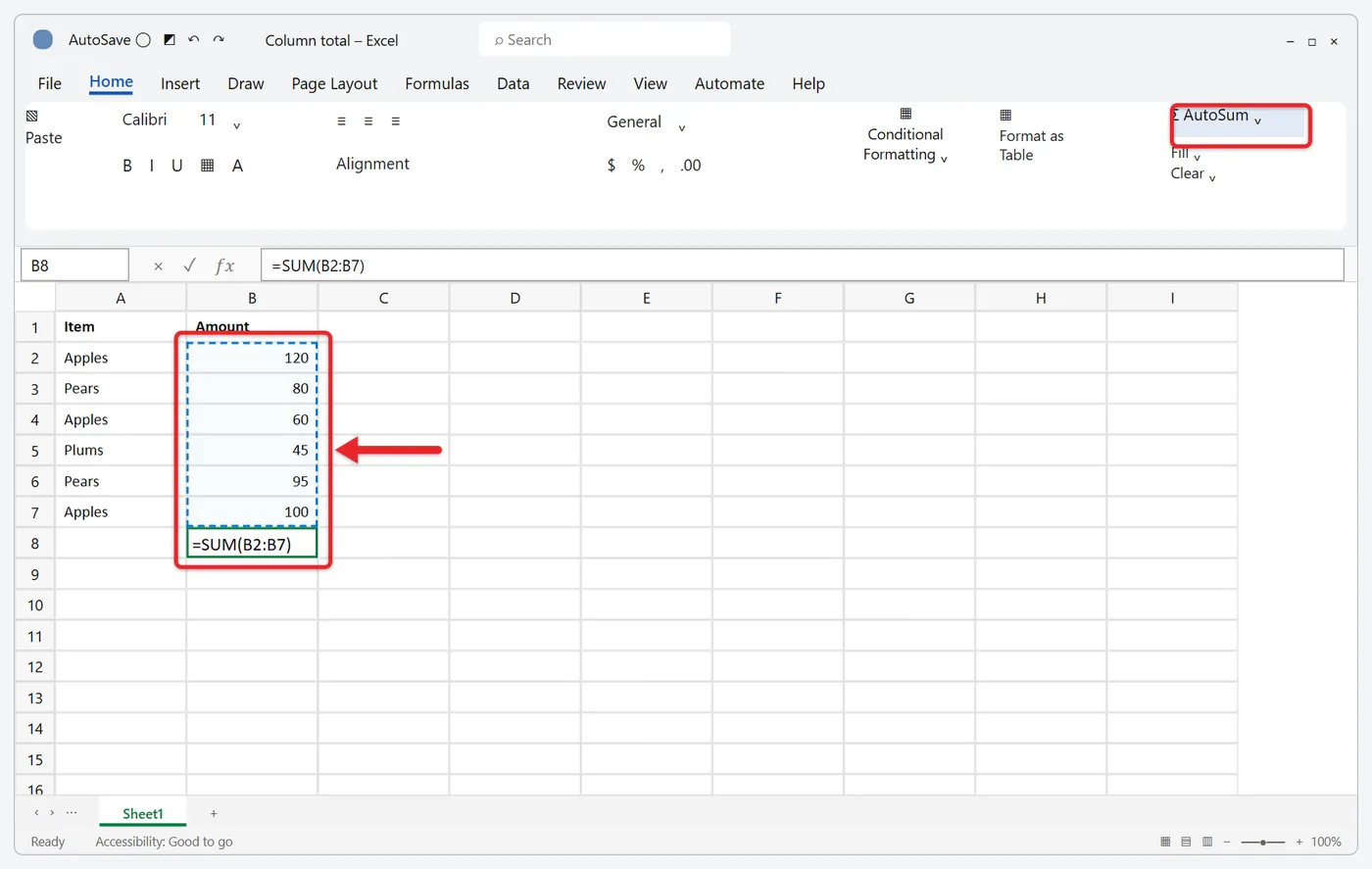Click the Alignment group label
Screen dimensions: 1372x869
tap(372, 164)
